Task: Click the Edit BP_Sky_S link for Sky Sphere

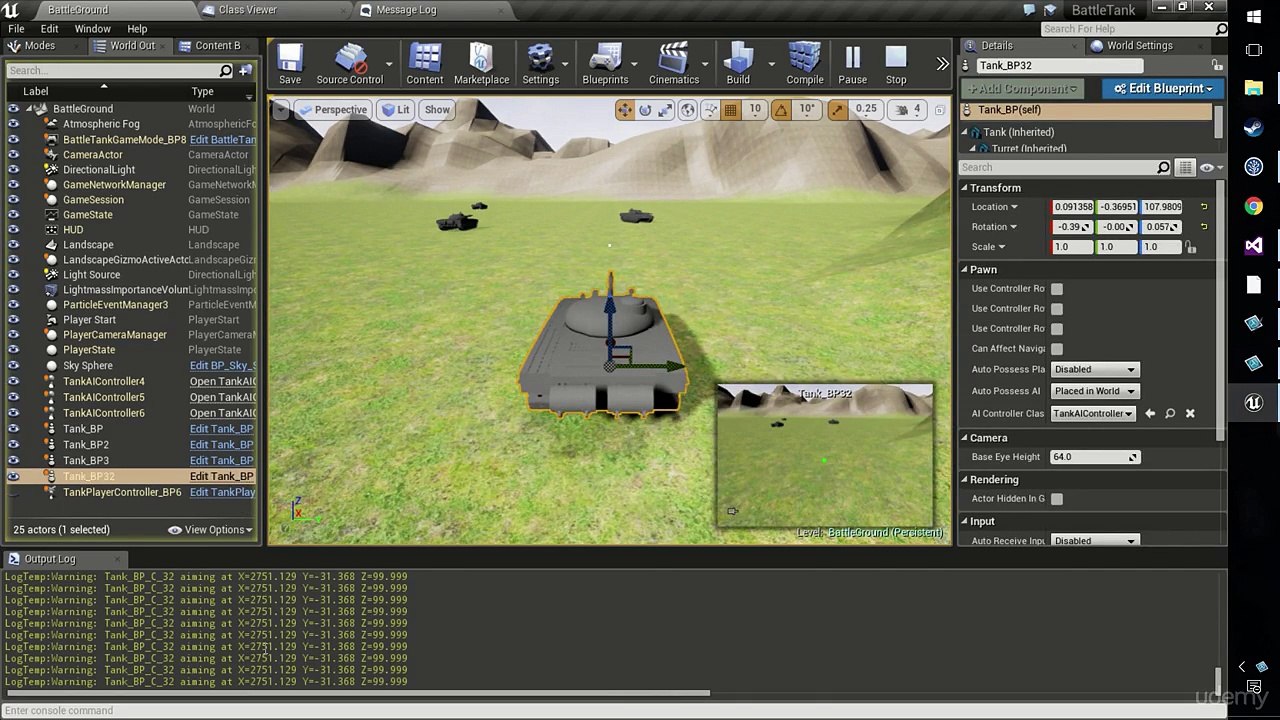Action: pyautogui.click(x=223, y=366)
